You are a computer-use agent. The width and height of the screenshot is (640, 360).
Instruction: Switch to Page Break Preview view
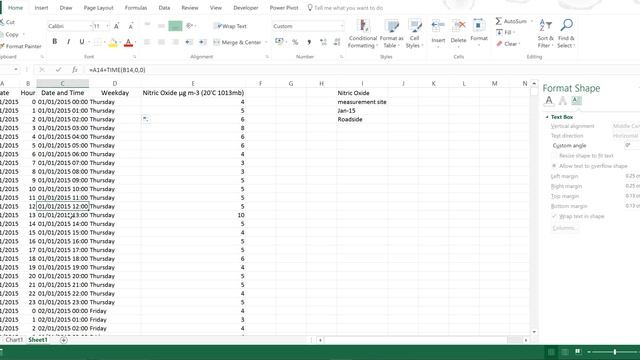coord(578,352)
